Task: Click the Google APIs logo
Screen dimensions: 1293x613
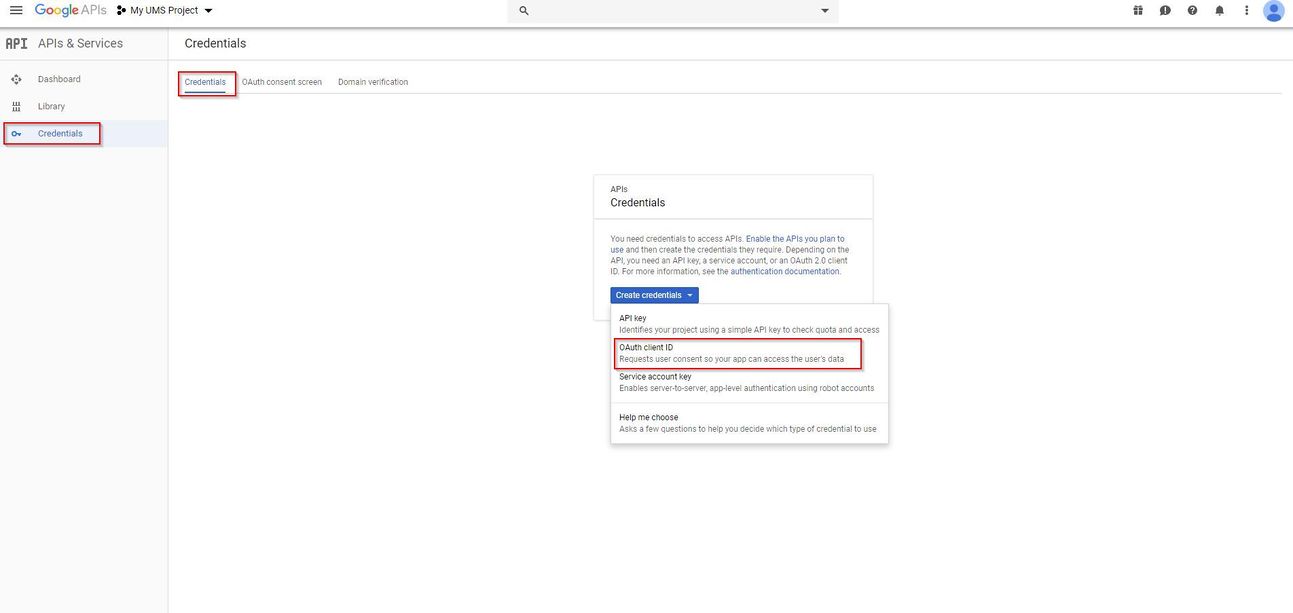Action: point(70,10)
